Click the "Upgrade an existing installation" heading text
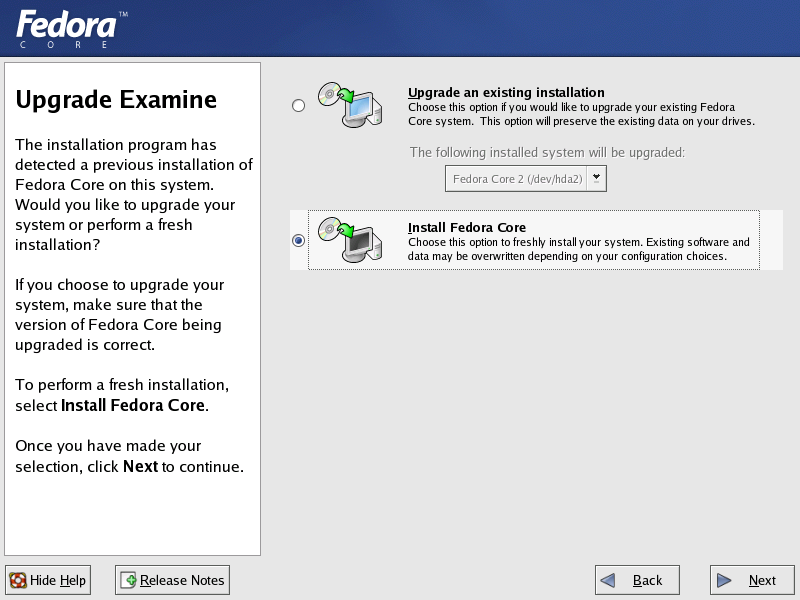The image size is (800, 600). click(506, 92)
